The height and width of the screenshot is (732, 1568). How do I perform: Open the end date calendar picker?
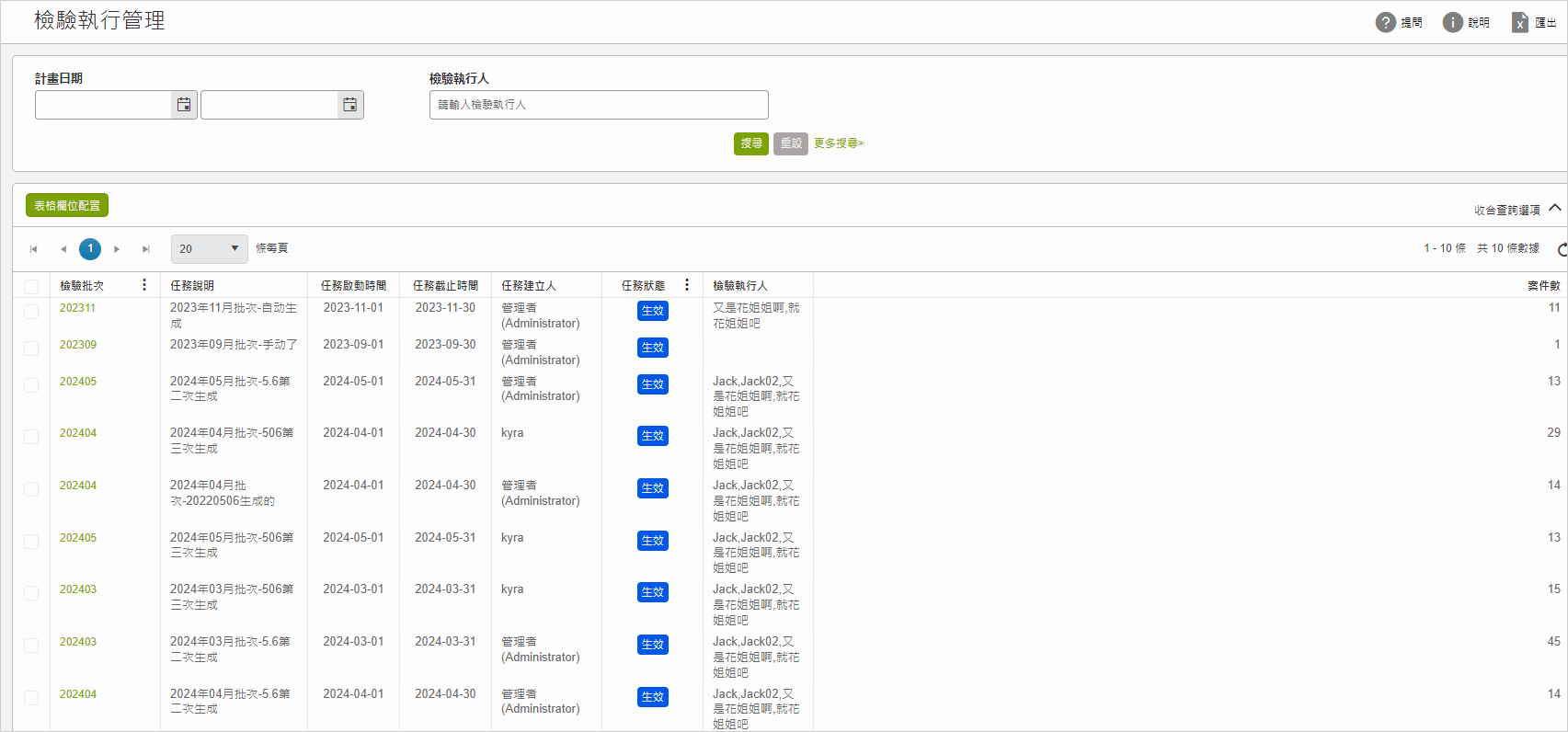[350, 105]
